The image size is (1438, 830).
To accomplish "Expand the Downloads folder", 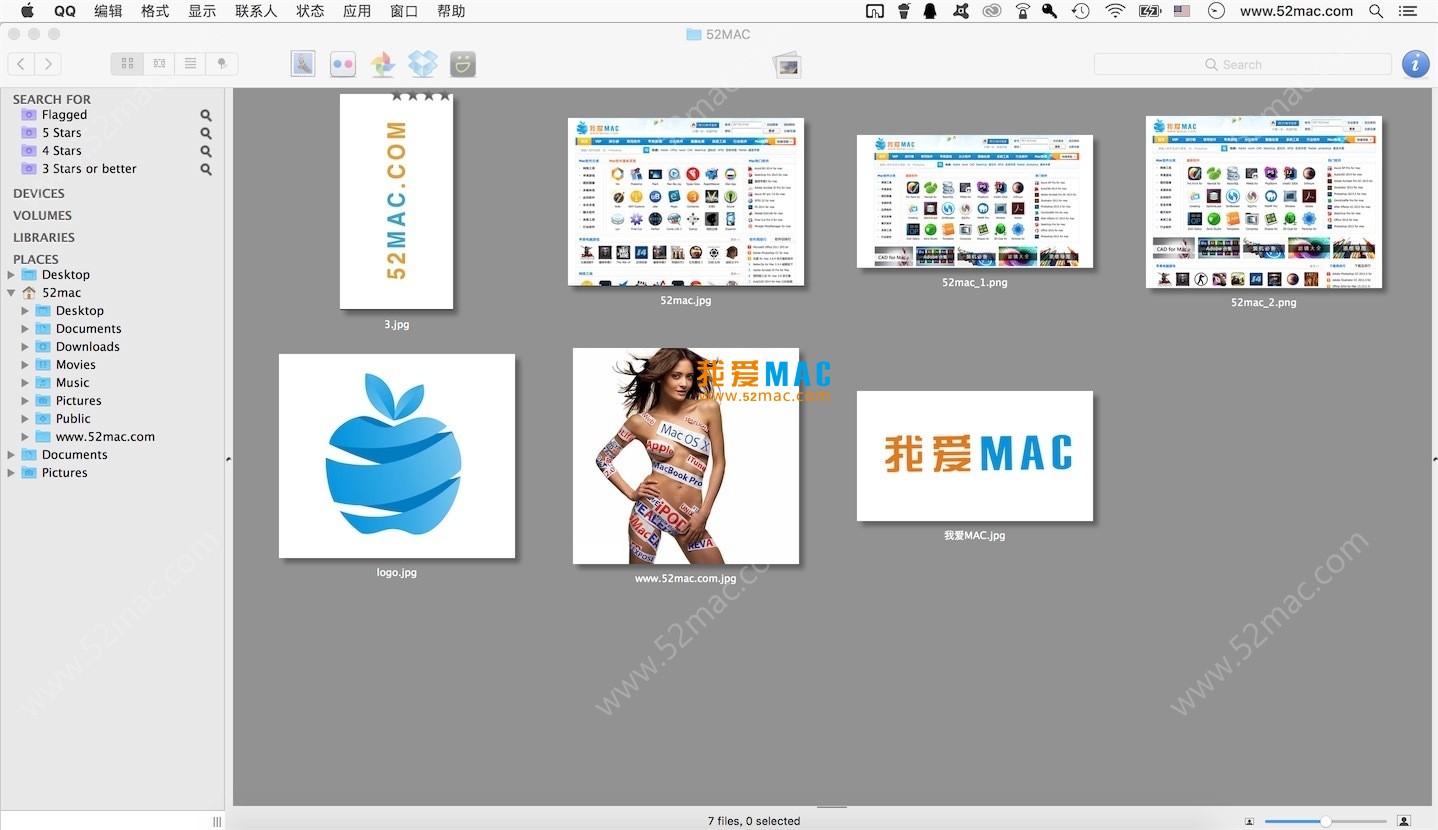I will pos(26,347).
